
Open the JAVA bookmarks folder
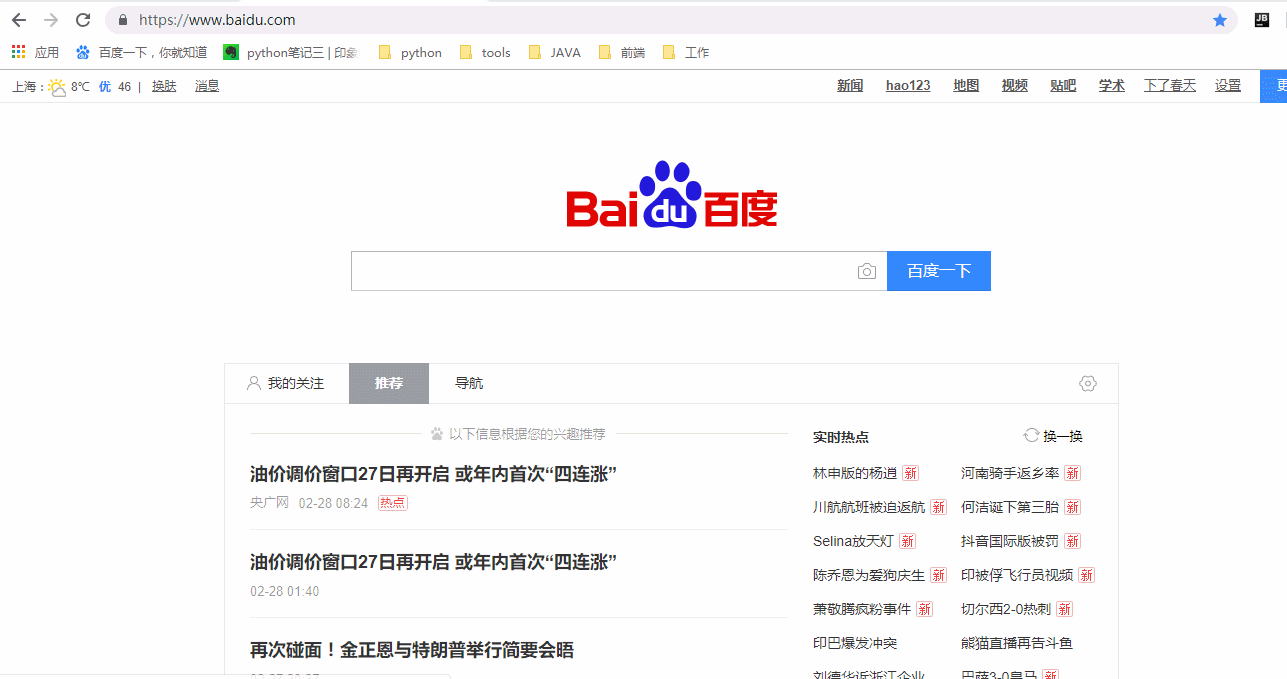click(x=554, y=52)
